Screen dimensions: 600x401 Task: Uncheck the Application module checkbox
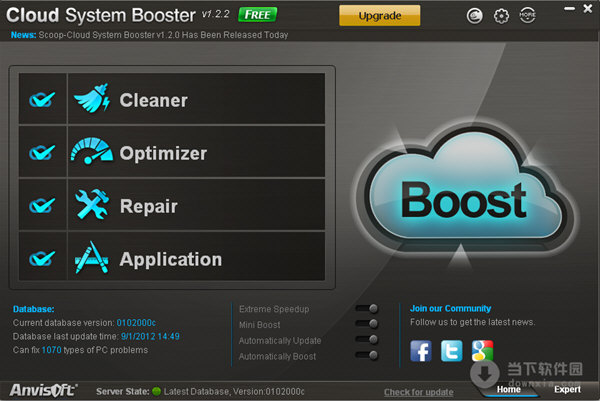pyautogui.click(x=42, y=258)
